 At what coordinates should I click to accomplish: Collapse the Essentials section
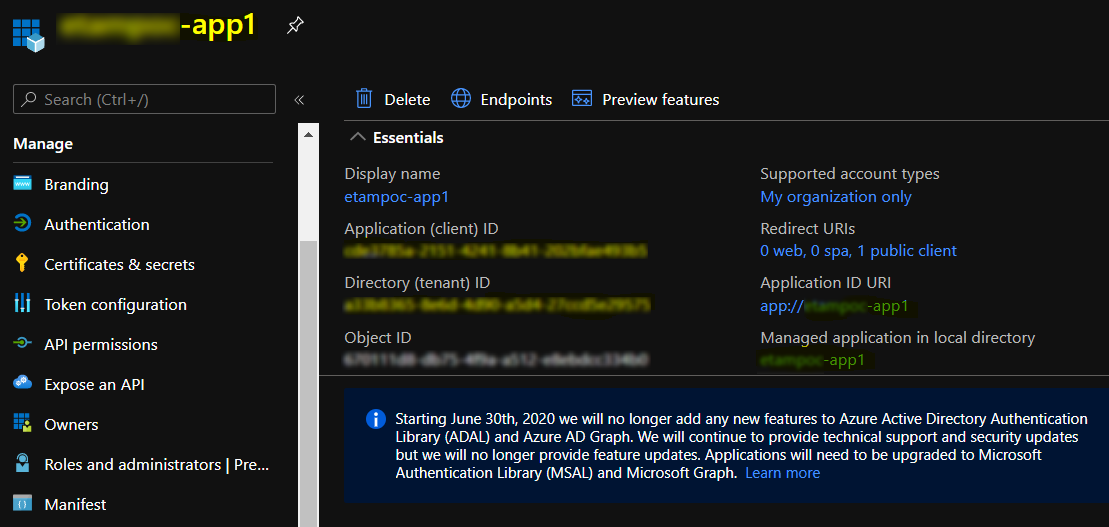(359, 137)
